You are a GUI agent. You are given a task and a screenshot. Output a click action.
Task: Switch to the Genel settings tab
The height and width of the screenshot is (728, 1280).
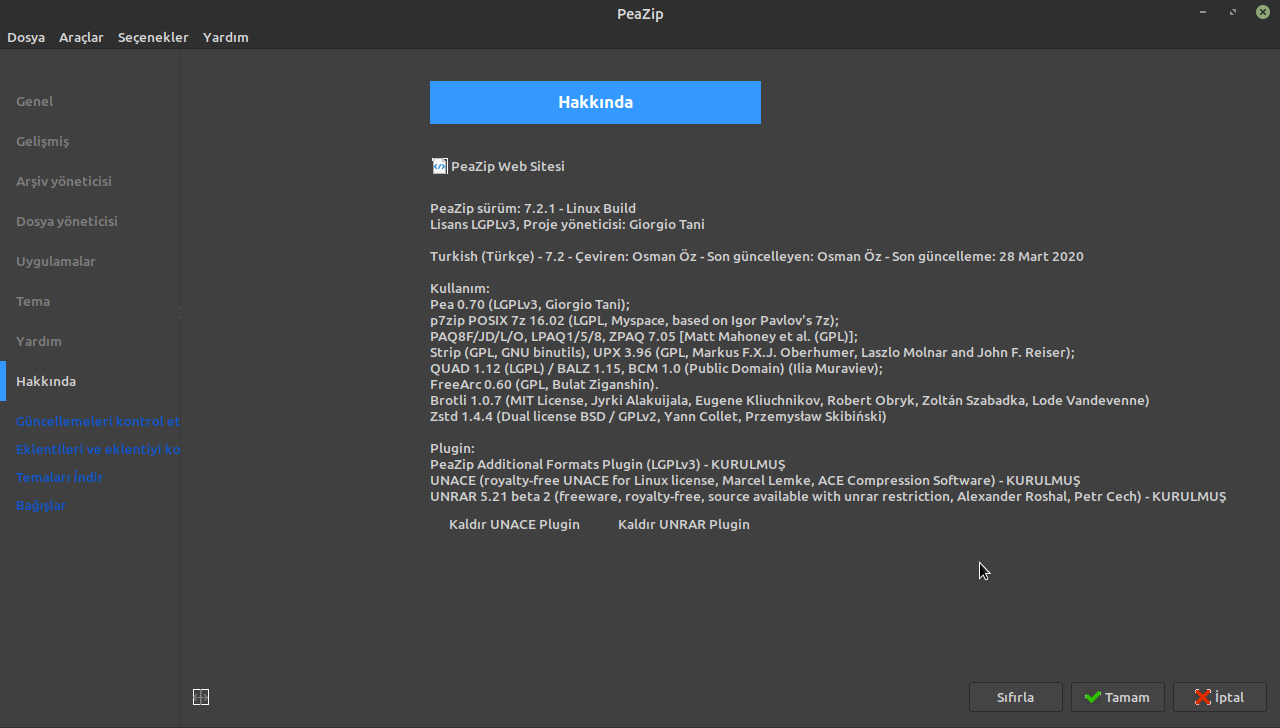35,101
